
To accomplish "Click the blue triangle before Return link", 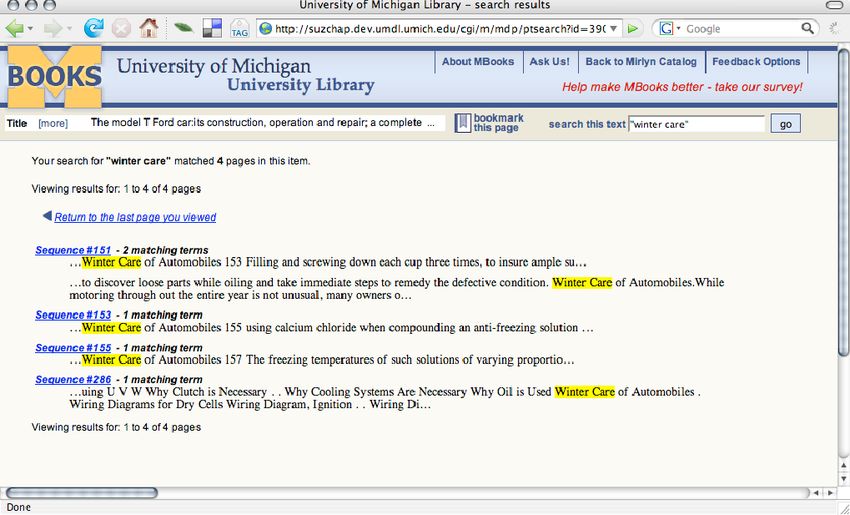I will [47, 216].
